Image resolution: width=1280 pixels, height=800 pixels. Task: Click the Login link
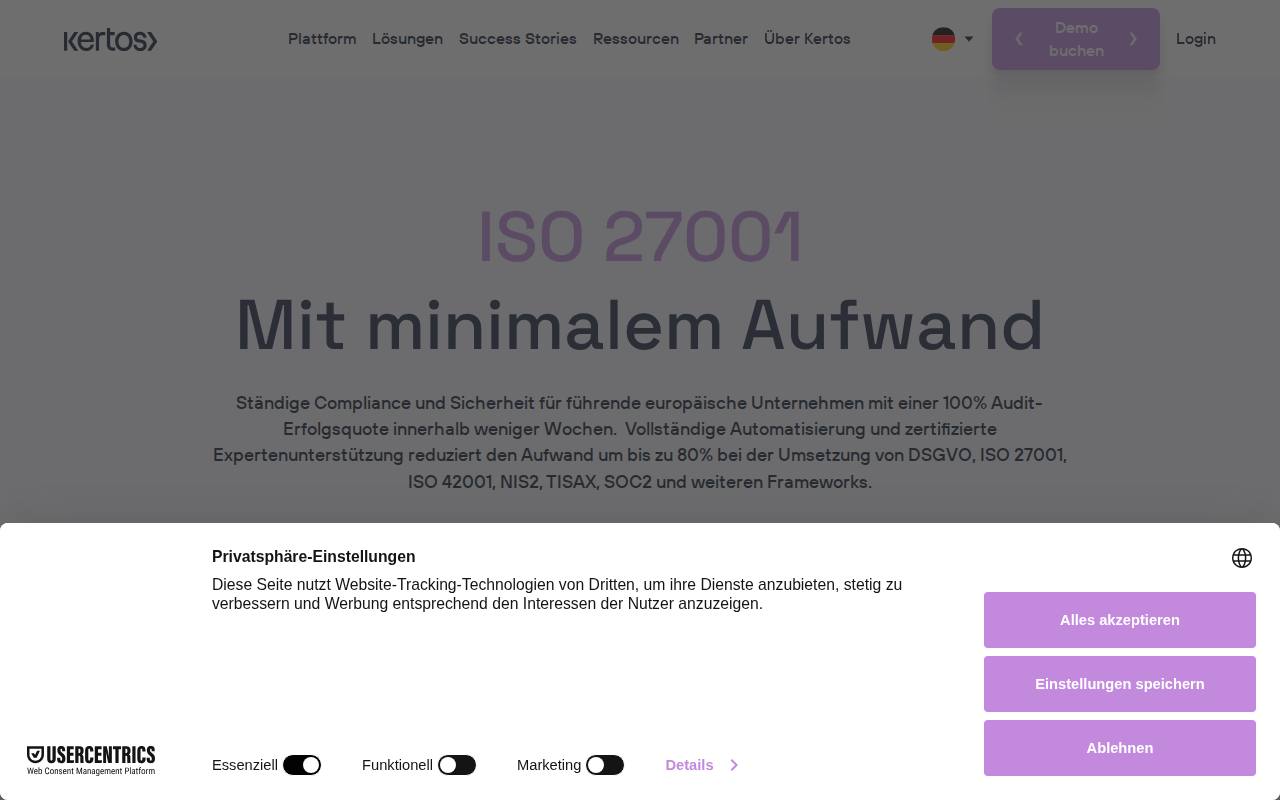coord(1196,39)
